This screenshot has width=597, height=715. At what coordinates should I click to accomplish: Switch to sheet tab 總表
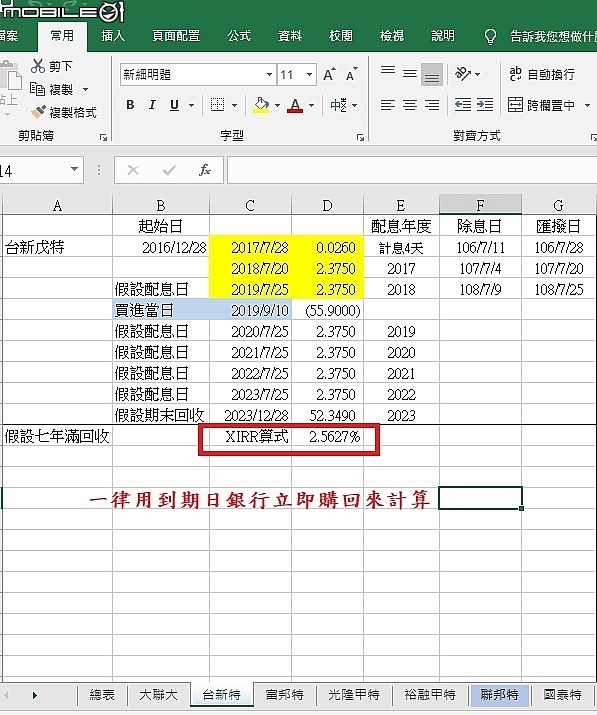pos(102,695)
